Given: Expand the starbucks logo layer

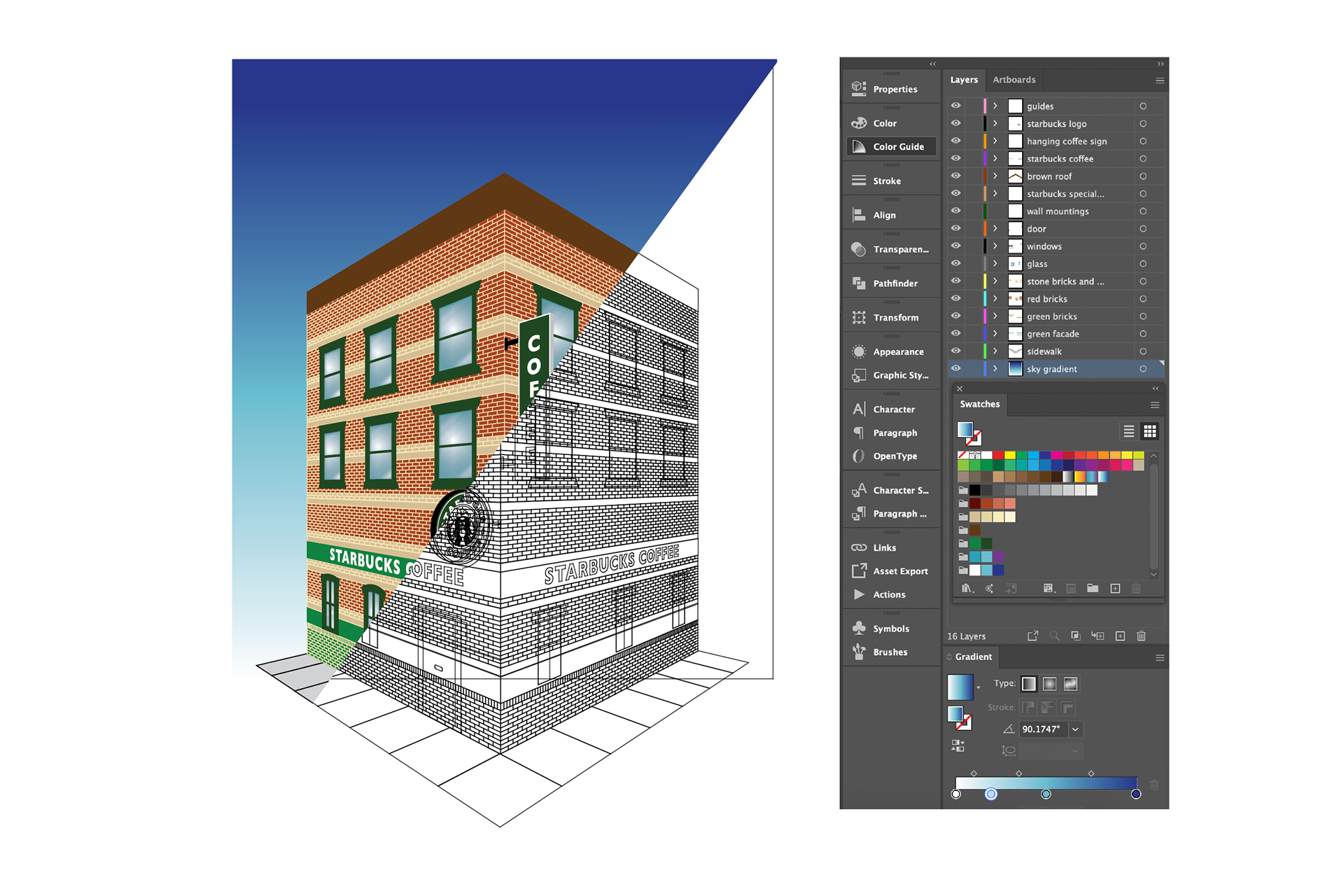Looking at the screenshot, I should tap(995, 124).
